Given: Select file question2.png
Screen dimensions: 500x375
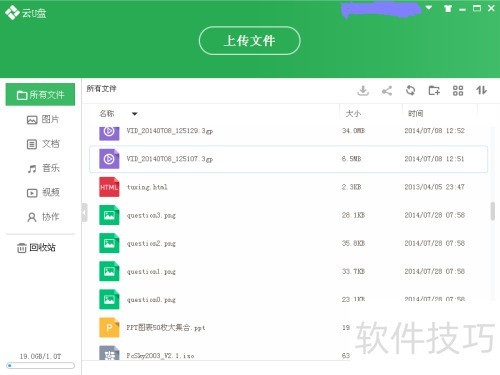Looking at the screenshot, I should pyautogui.click(x=288, y=243).
